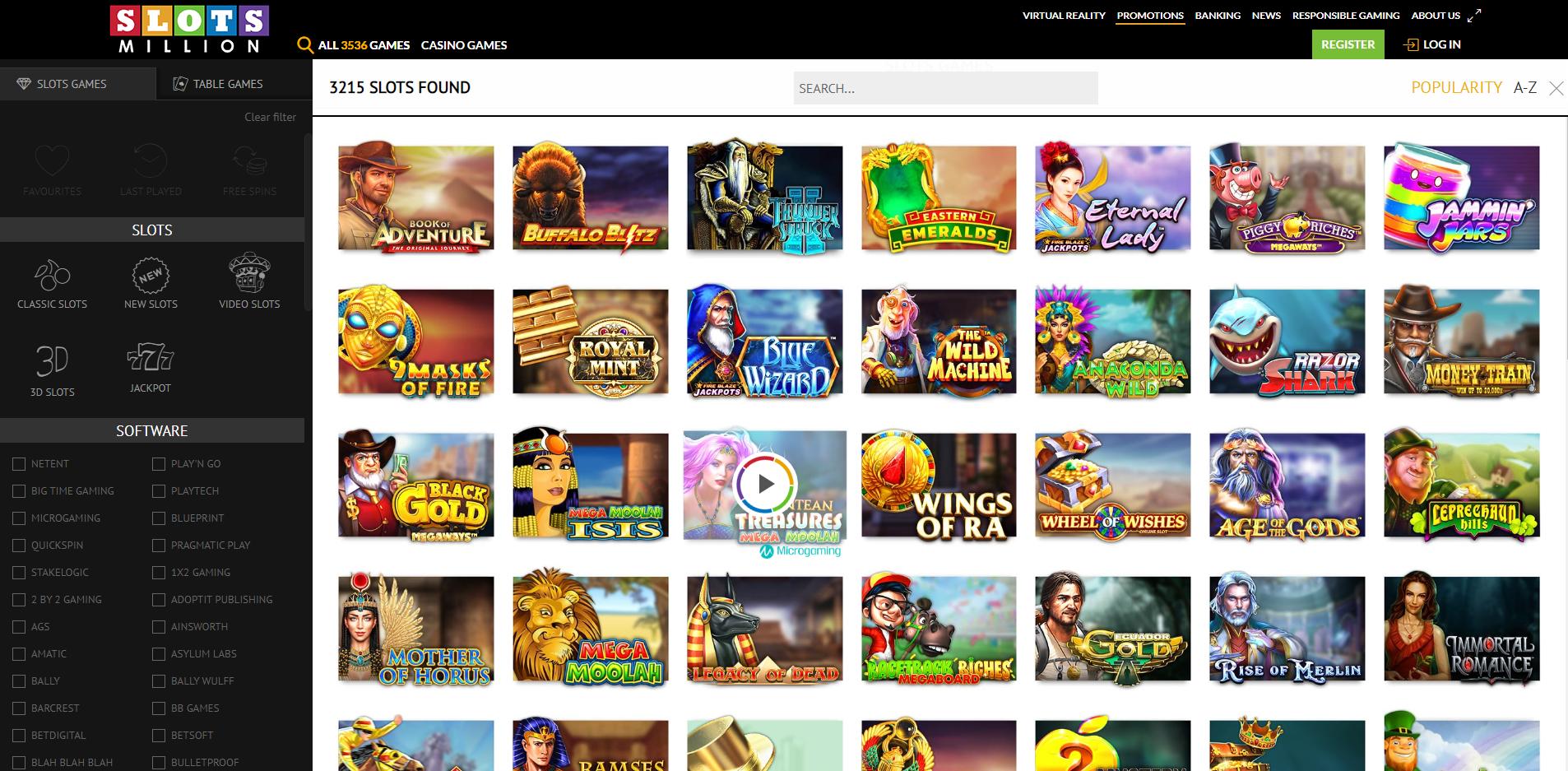Open Wheel of Wishes game
Screen dimensions: 1568x771
coord(1113,485)
